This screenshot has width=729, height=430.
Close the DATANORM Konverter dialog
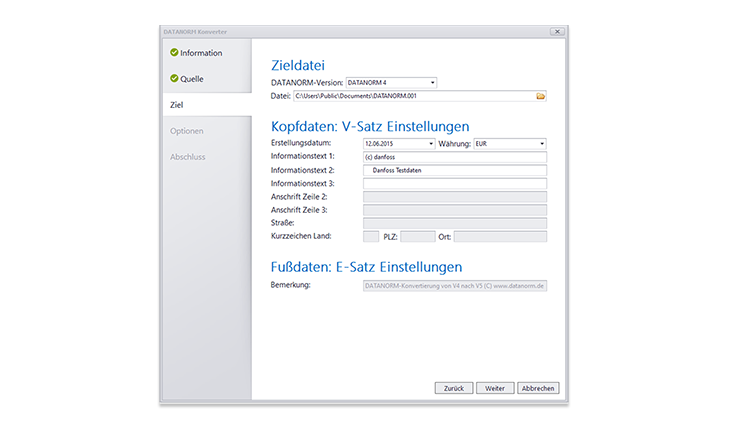point(557,32)
